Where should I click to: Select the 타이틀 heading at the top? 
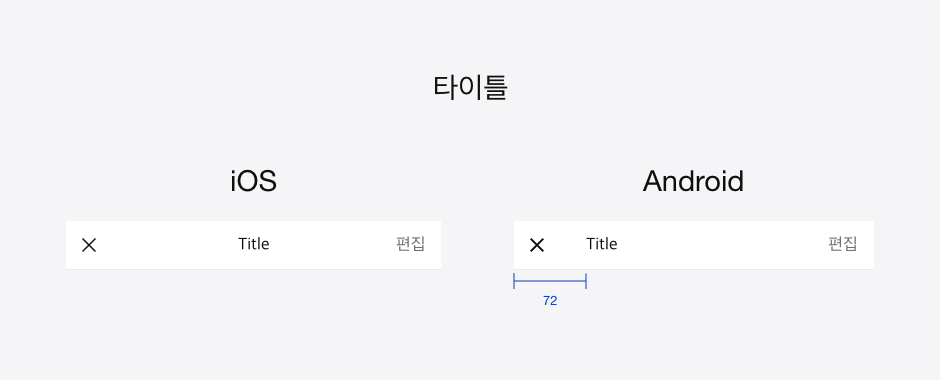click(x=471, y=88)
